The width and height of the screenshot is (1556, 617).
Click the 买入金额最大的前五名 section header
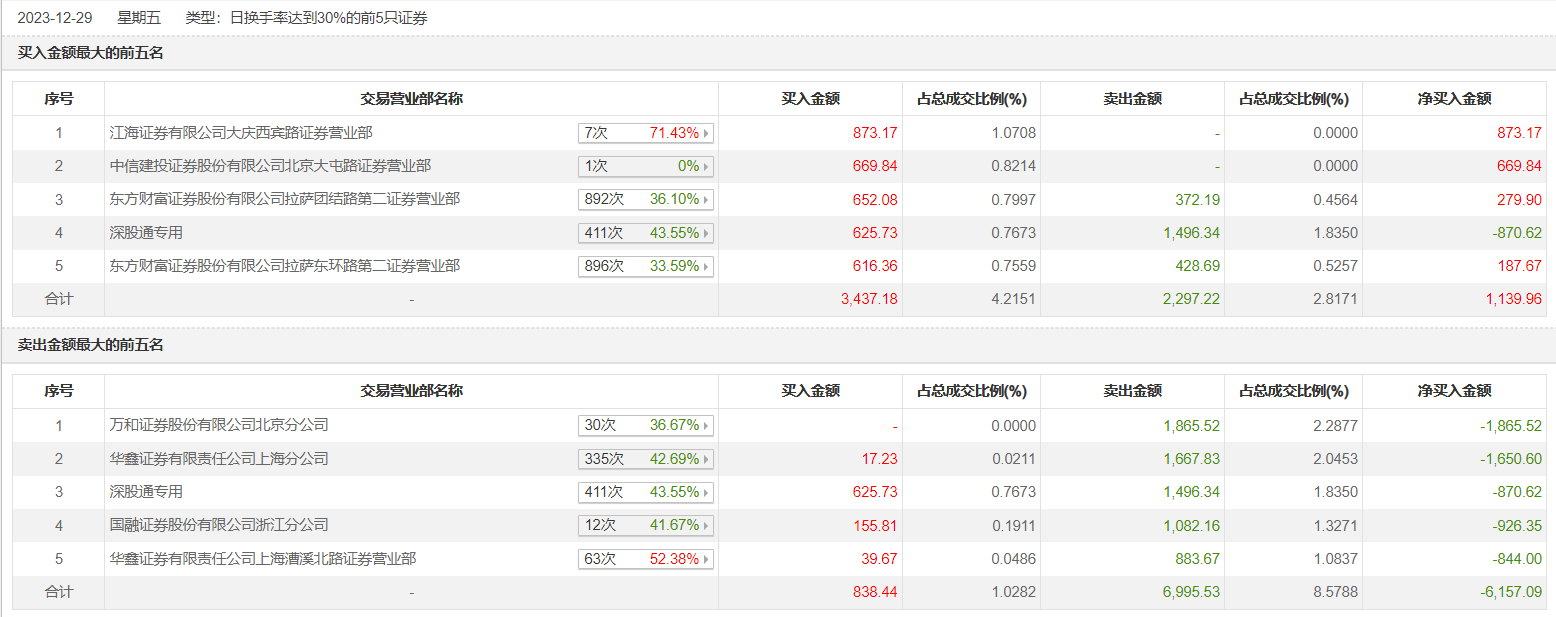coord(90,53)
